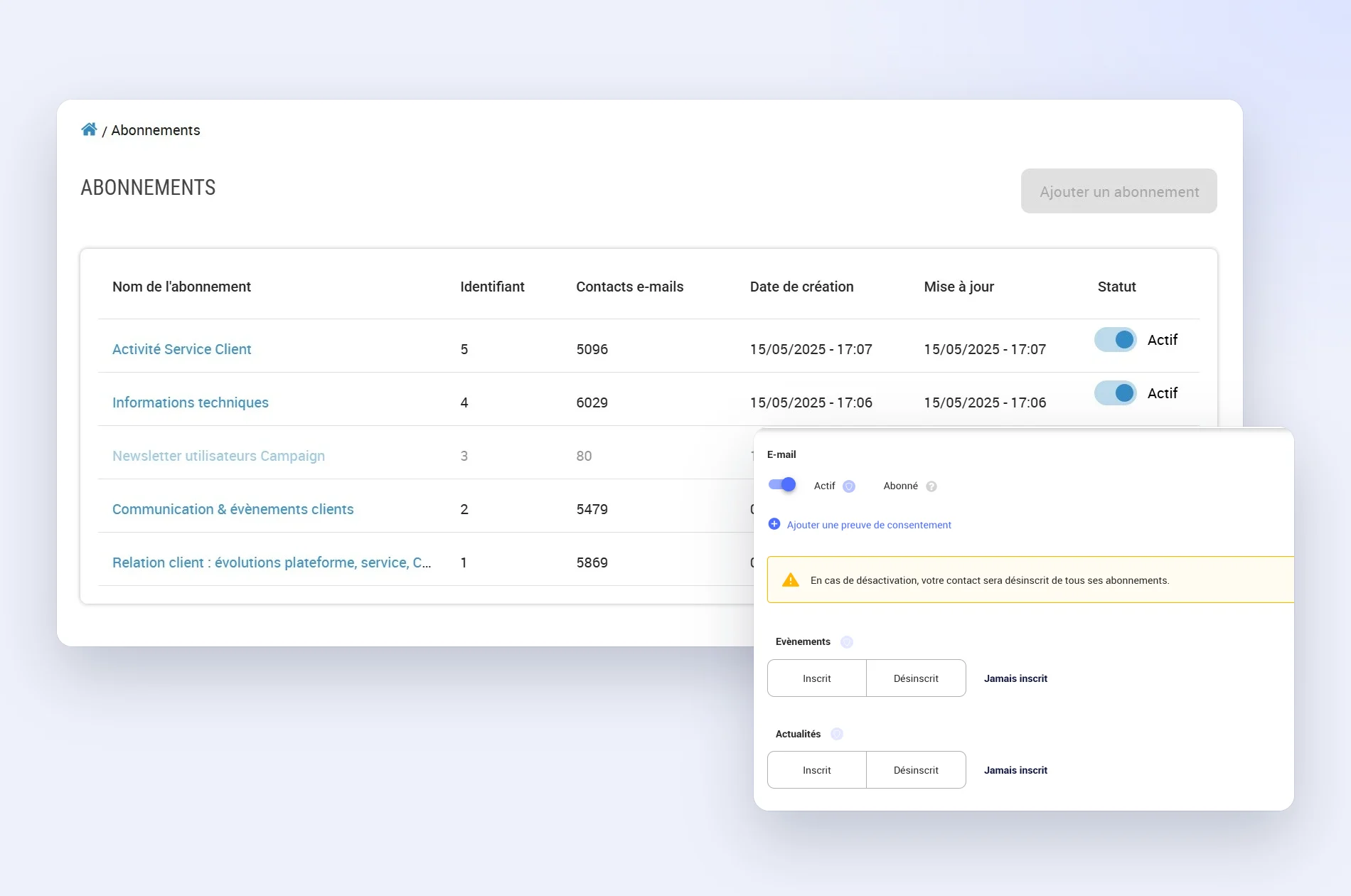
Task: Click contact count 5096
Action: (x=592, y=349)
